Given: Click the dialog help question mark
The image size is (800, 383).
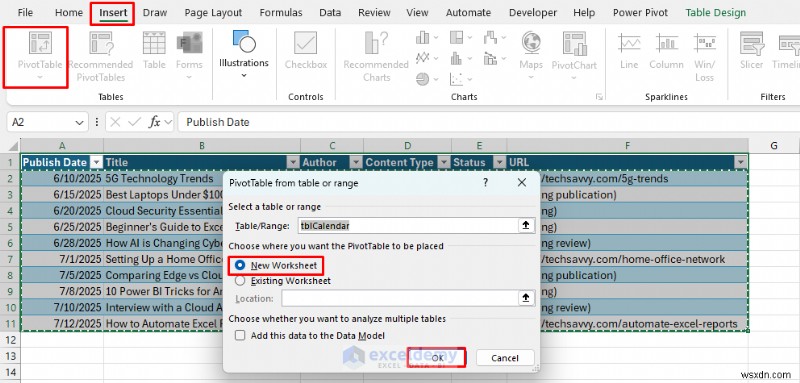Looking at the screenshot, I should tap(485, 183).
